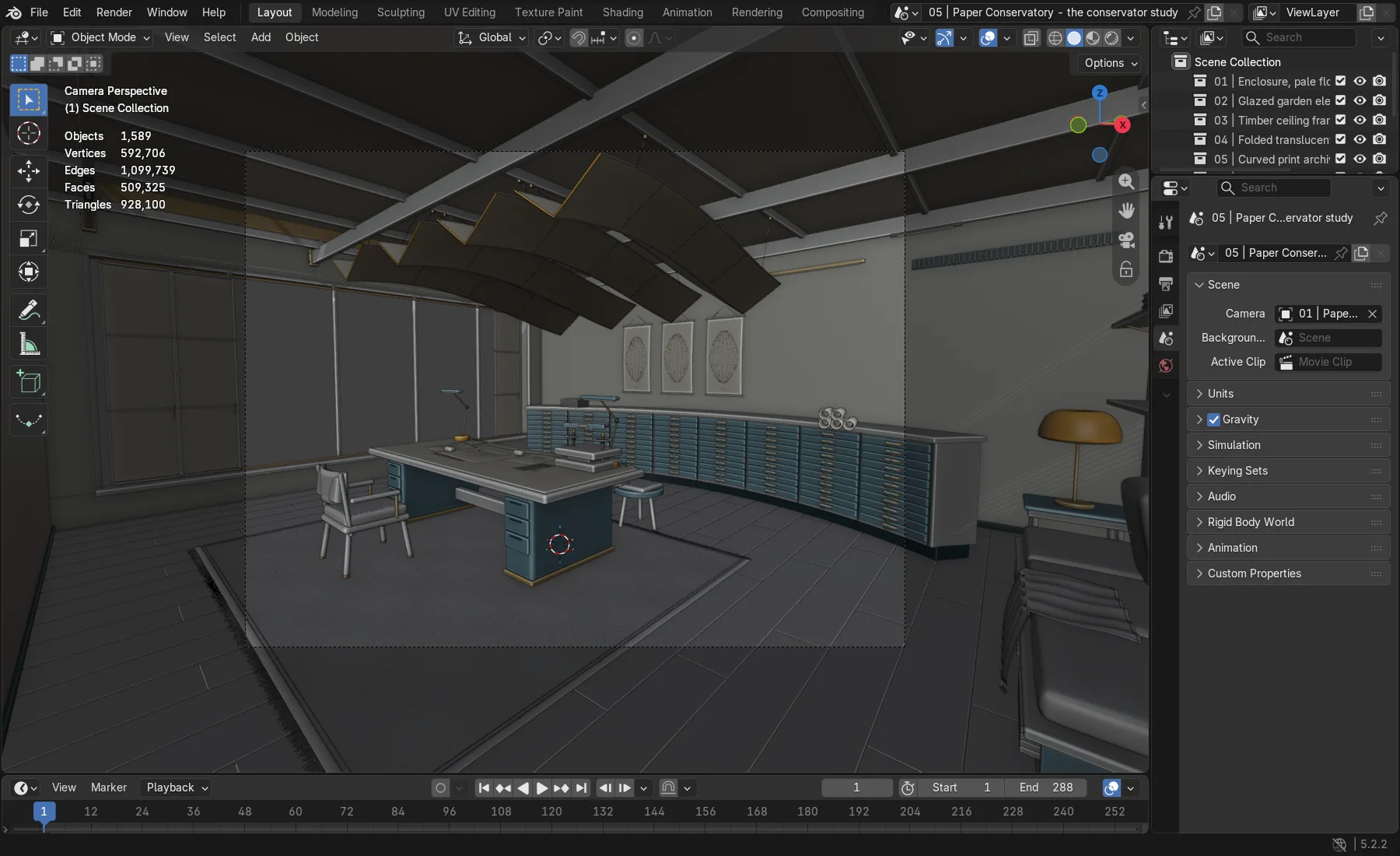
Task: Clear the scene Camera field
Action: [x=1372, y=314]
